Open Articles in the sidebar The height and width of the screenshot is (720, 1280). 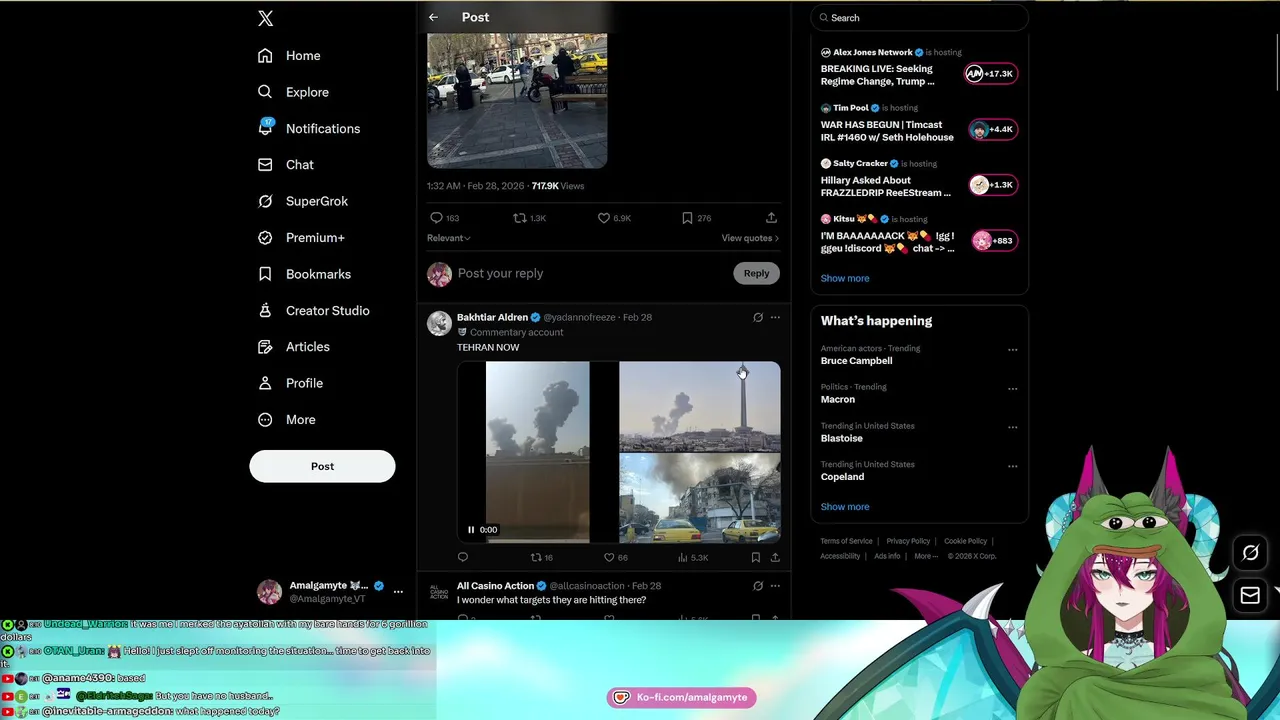(294, 347)
